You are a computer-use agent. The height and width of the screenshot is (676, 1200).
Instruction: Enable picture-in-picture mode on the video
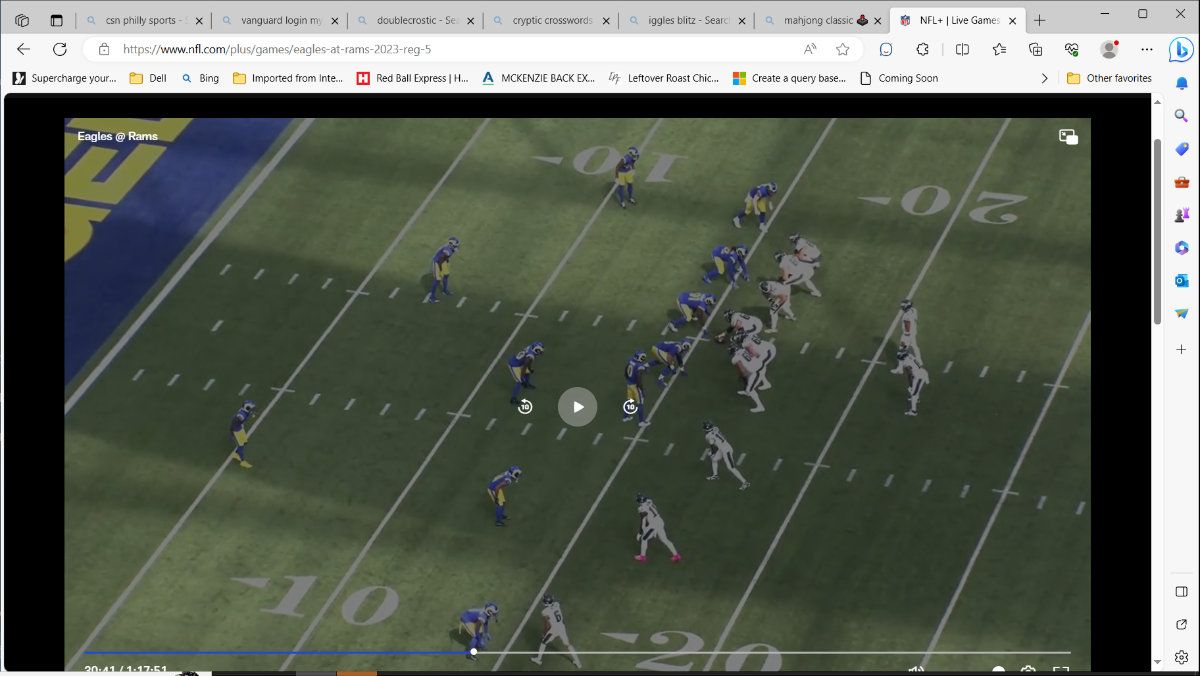coord(1068,137)
